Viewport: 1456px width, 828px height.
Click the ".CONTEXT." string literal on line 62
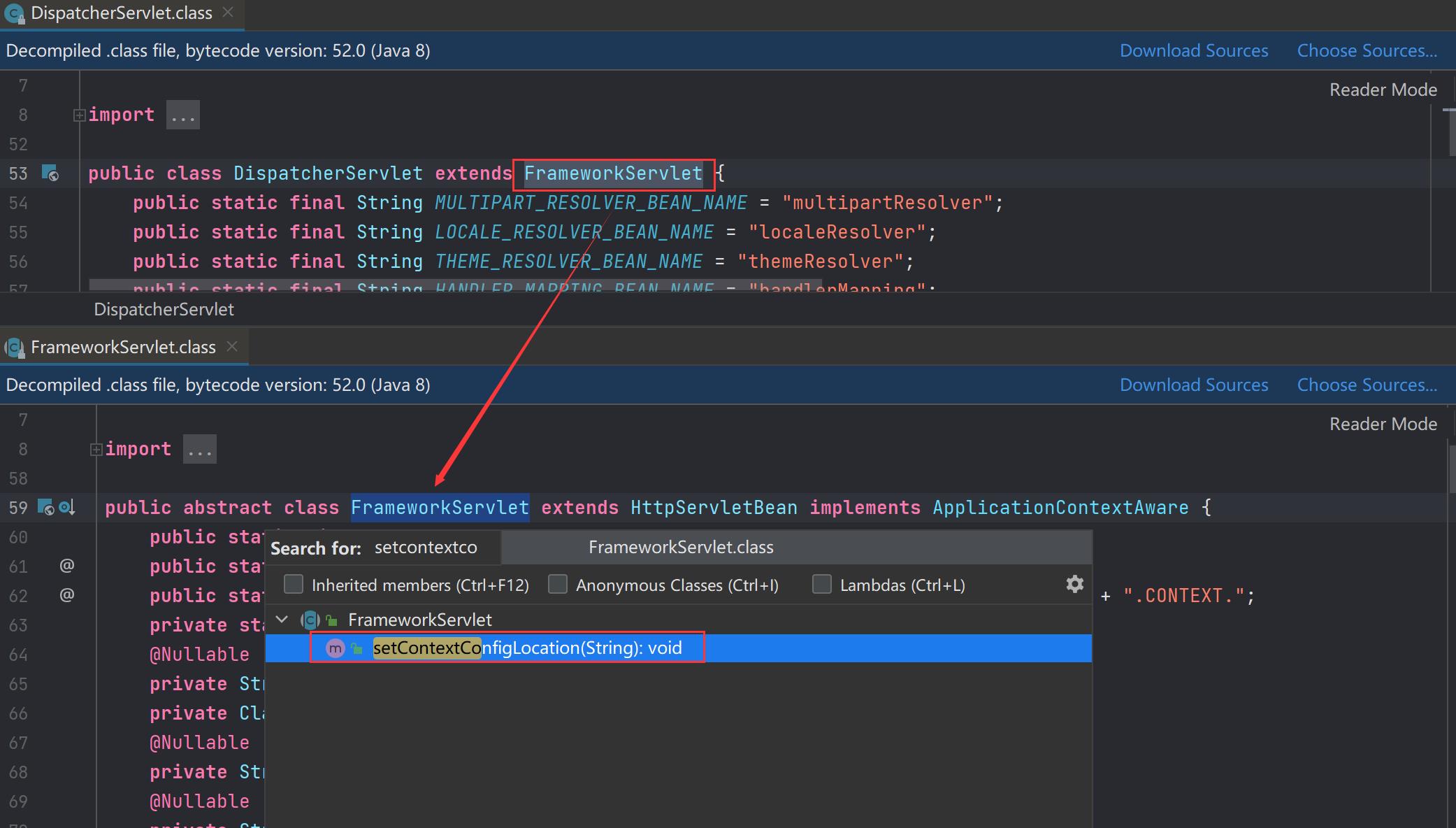1183,596
